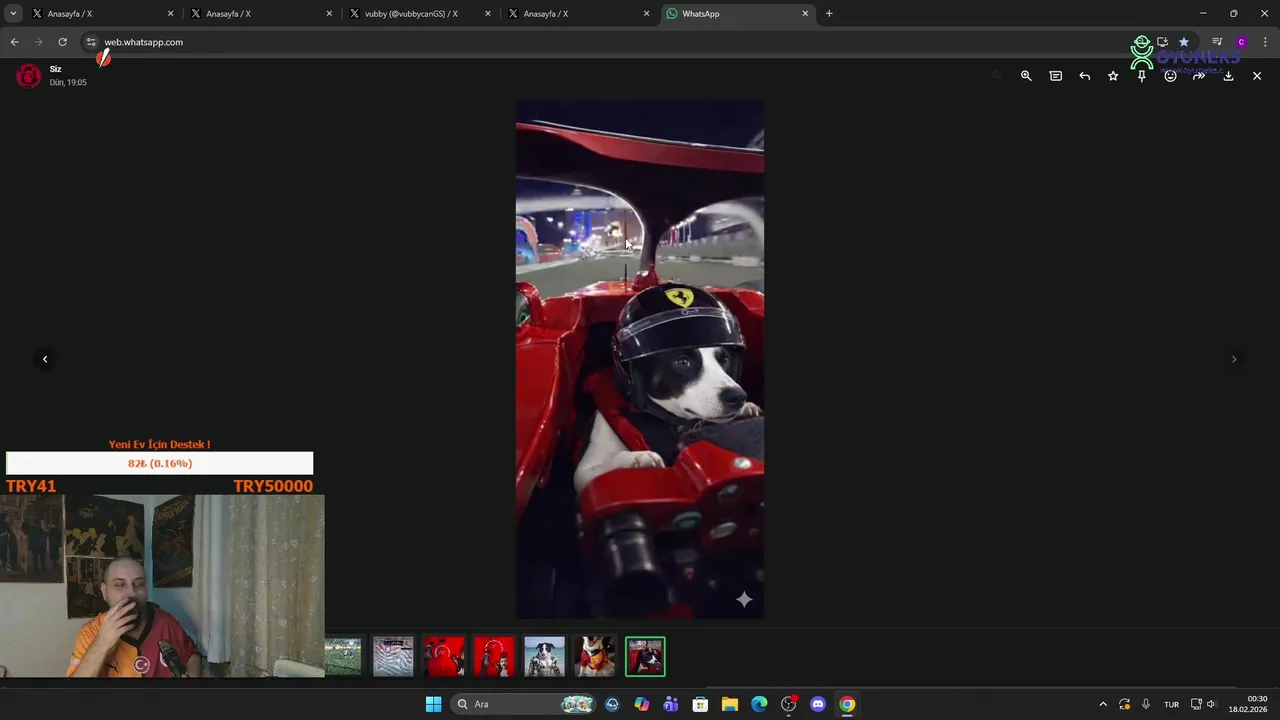Screen dimensions: 1280x720
Task: Expand the hidden system tray icons
Action: 1103,704
